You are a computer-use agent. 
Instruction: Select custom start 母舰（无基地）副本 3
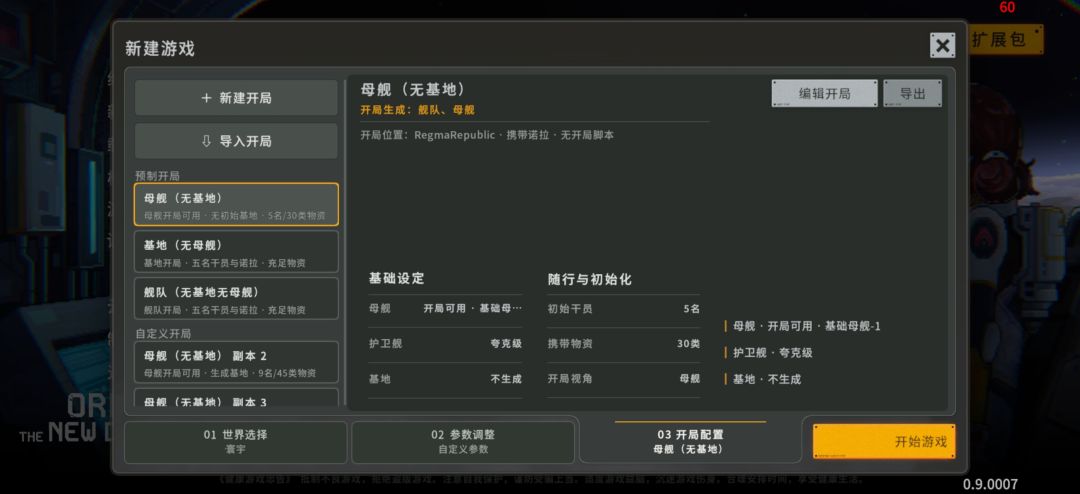(x=236, y=398)
